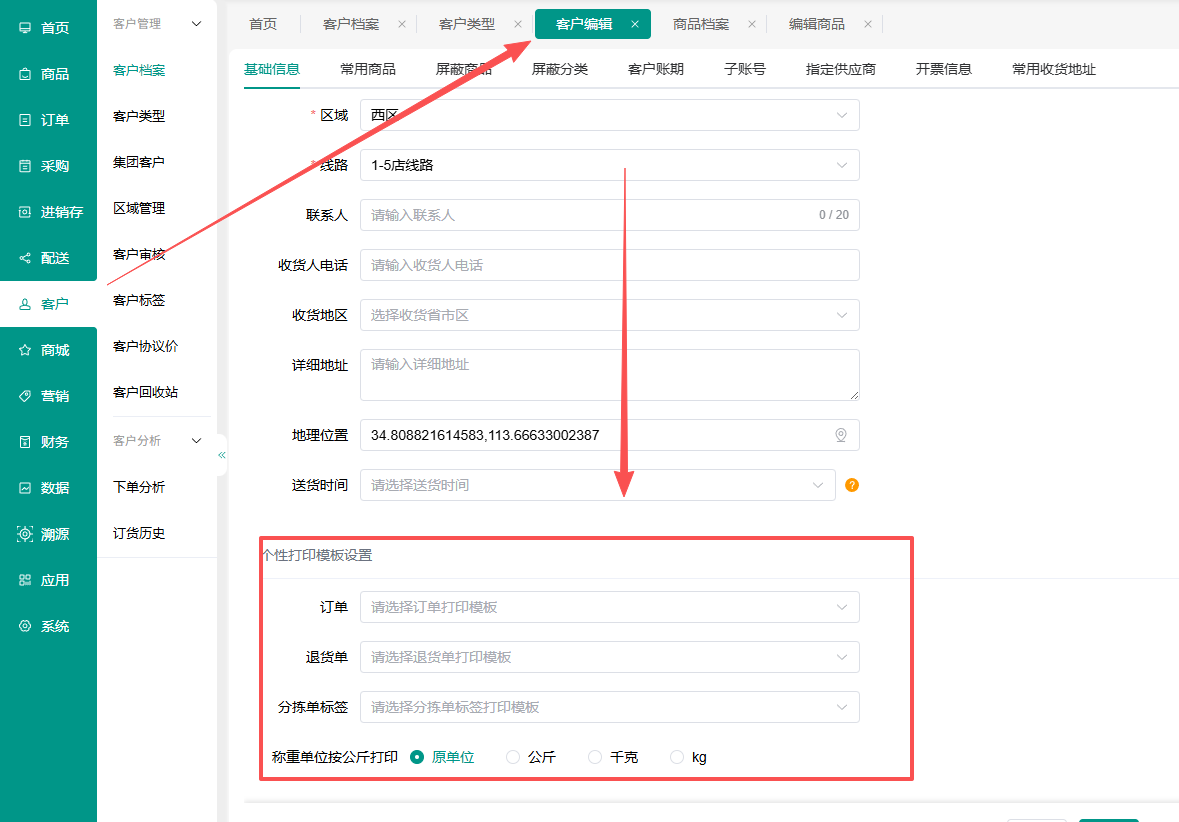Select the 原单位 radio option

point(417,757)
